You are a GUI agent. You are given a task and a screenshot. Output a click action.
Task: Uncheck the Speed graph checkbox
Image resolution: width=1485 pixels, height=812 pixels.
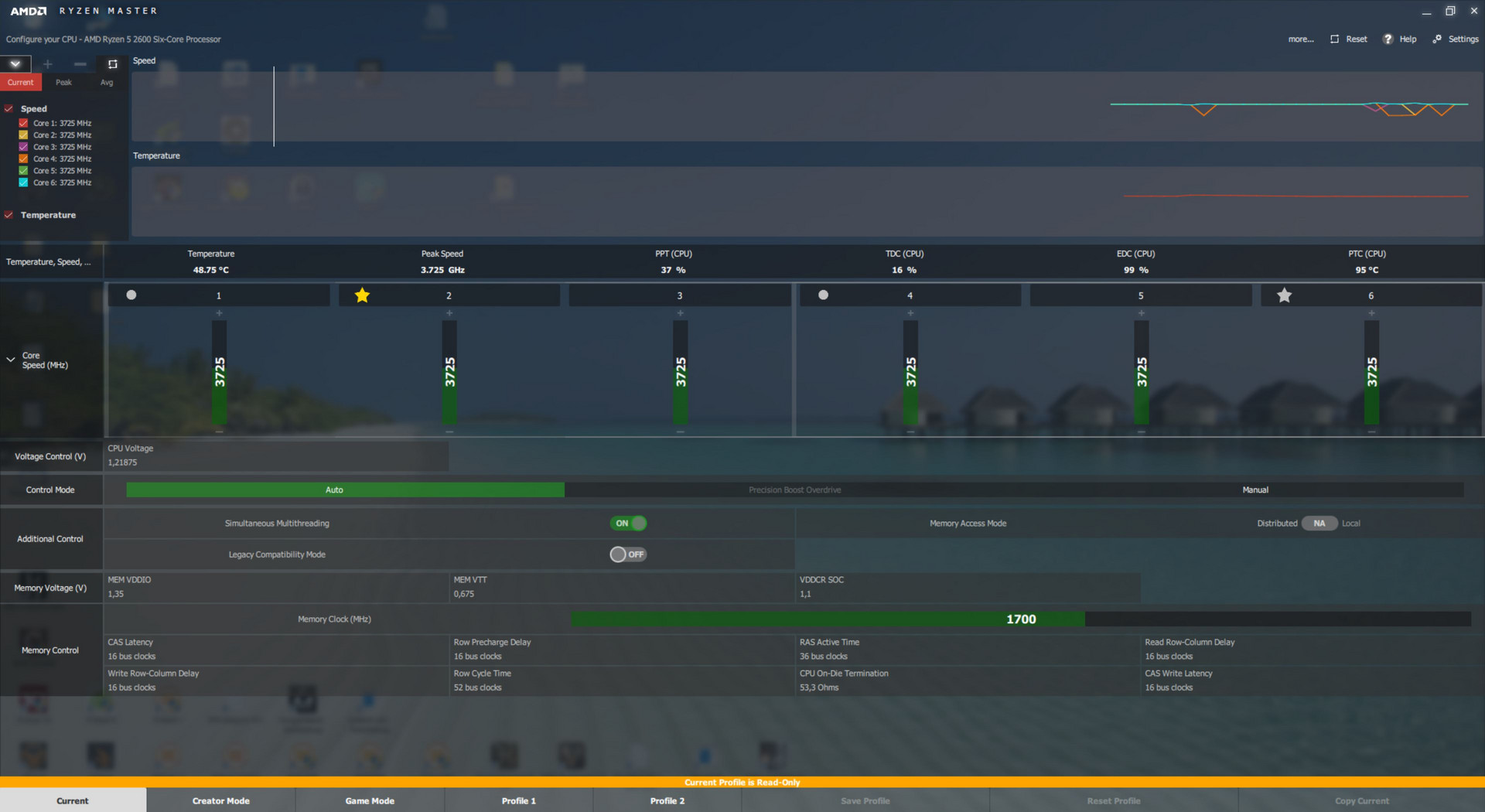tap(9, 109)
